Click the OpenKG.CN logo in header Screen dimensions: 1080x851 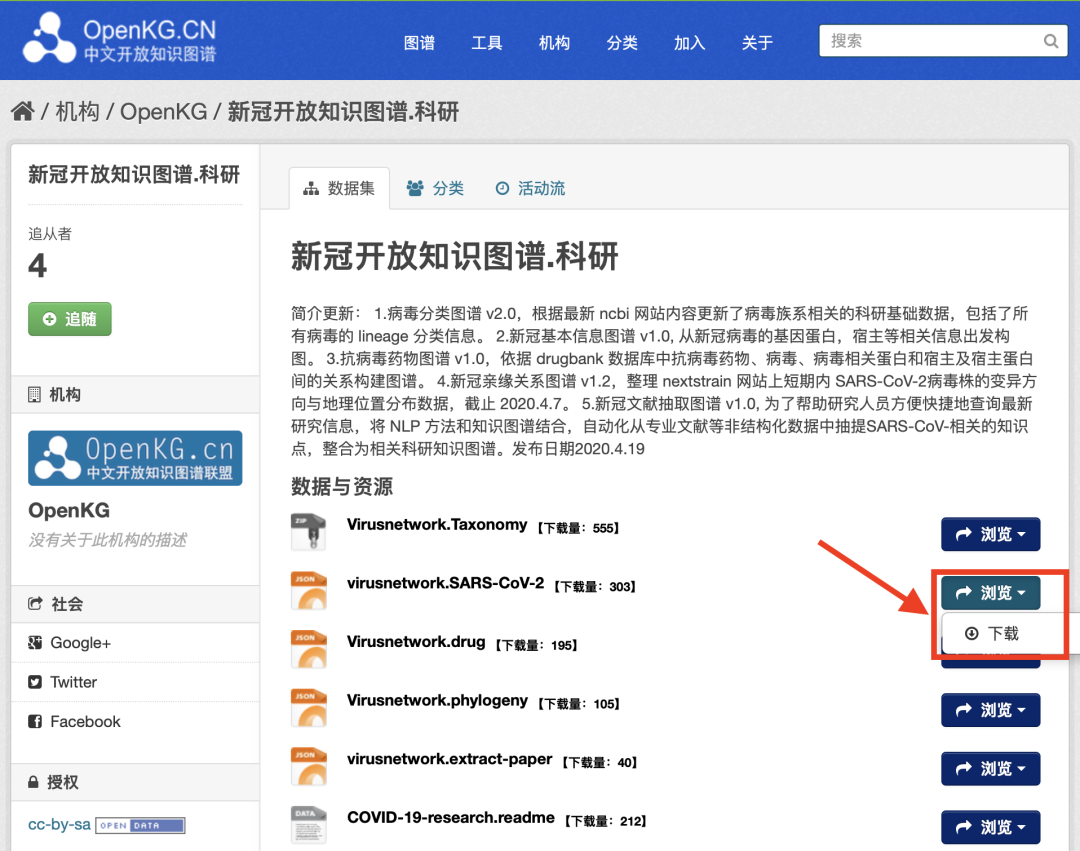[119, 39]
